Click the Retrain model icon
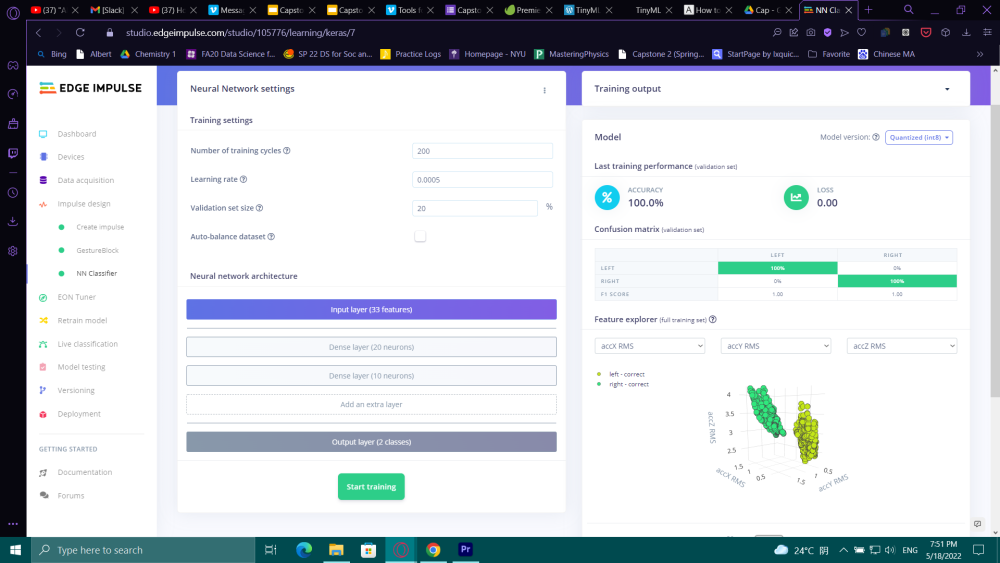This screenshot has height=563, width=1000. [43, 321]
